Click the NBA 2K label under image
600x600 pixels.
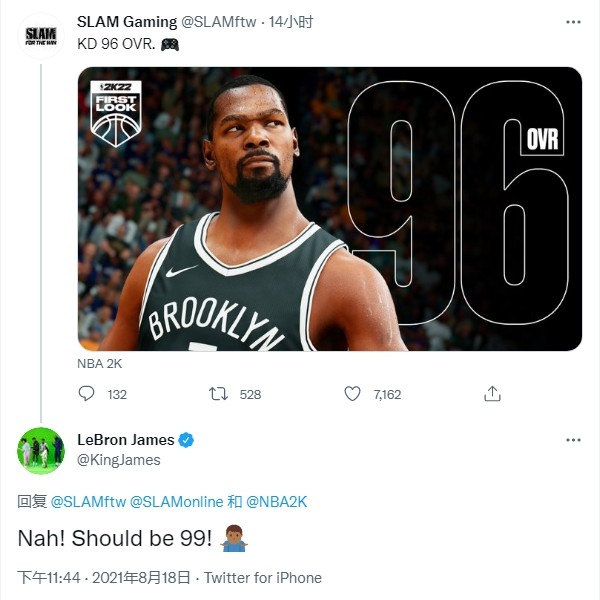click(x=100, y=364)
